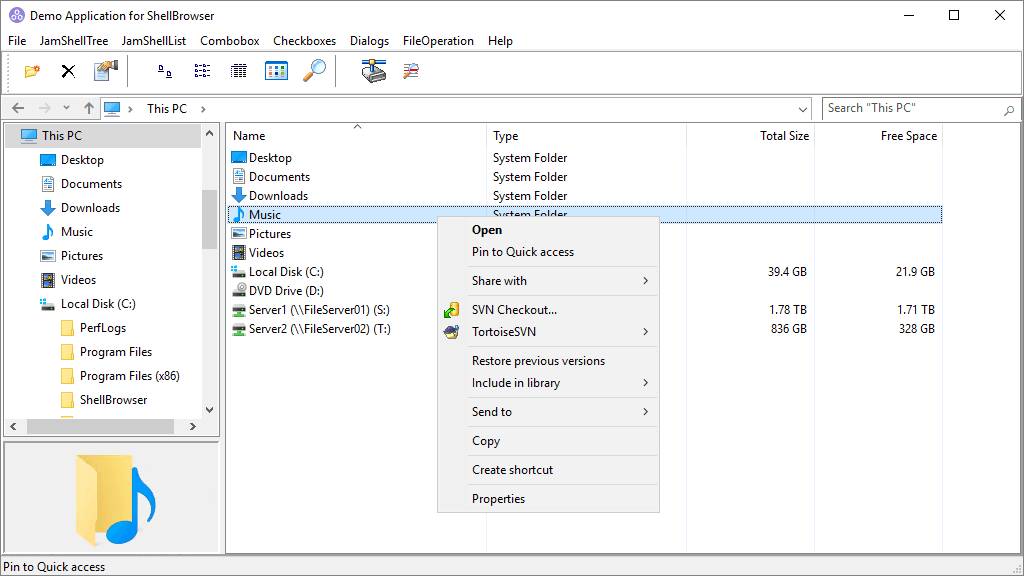Select Pin to Quick access
This screenshot has height=576, width=1024.
pos(523,252)
